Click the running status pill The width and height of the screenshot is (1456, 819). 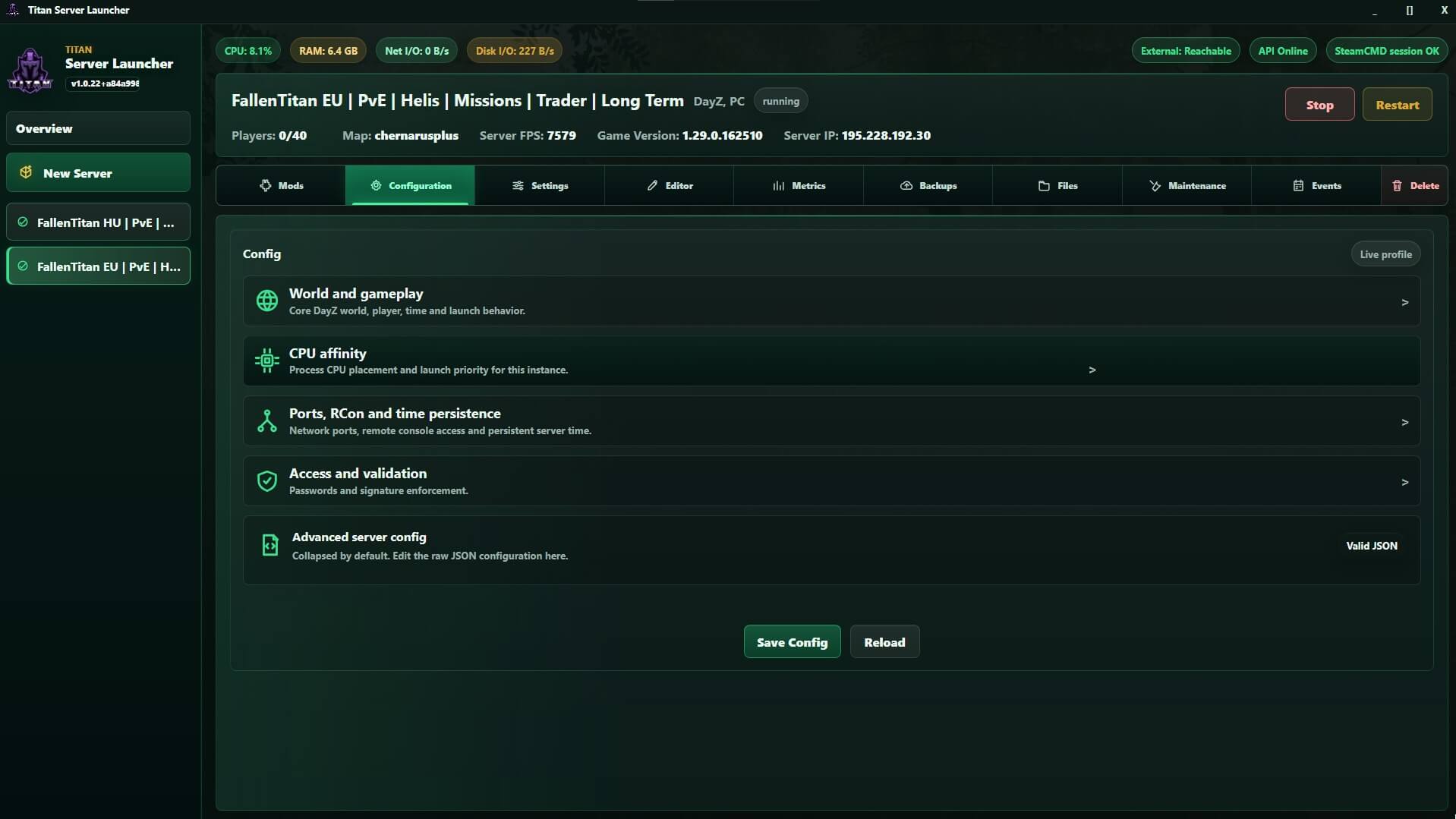click(x=780, y=101)
